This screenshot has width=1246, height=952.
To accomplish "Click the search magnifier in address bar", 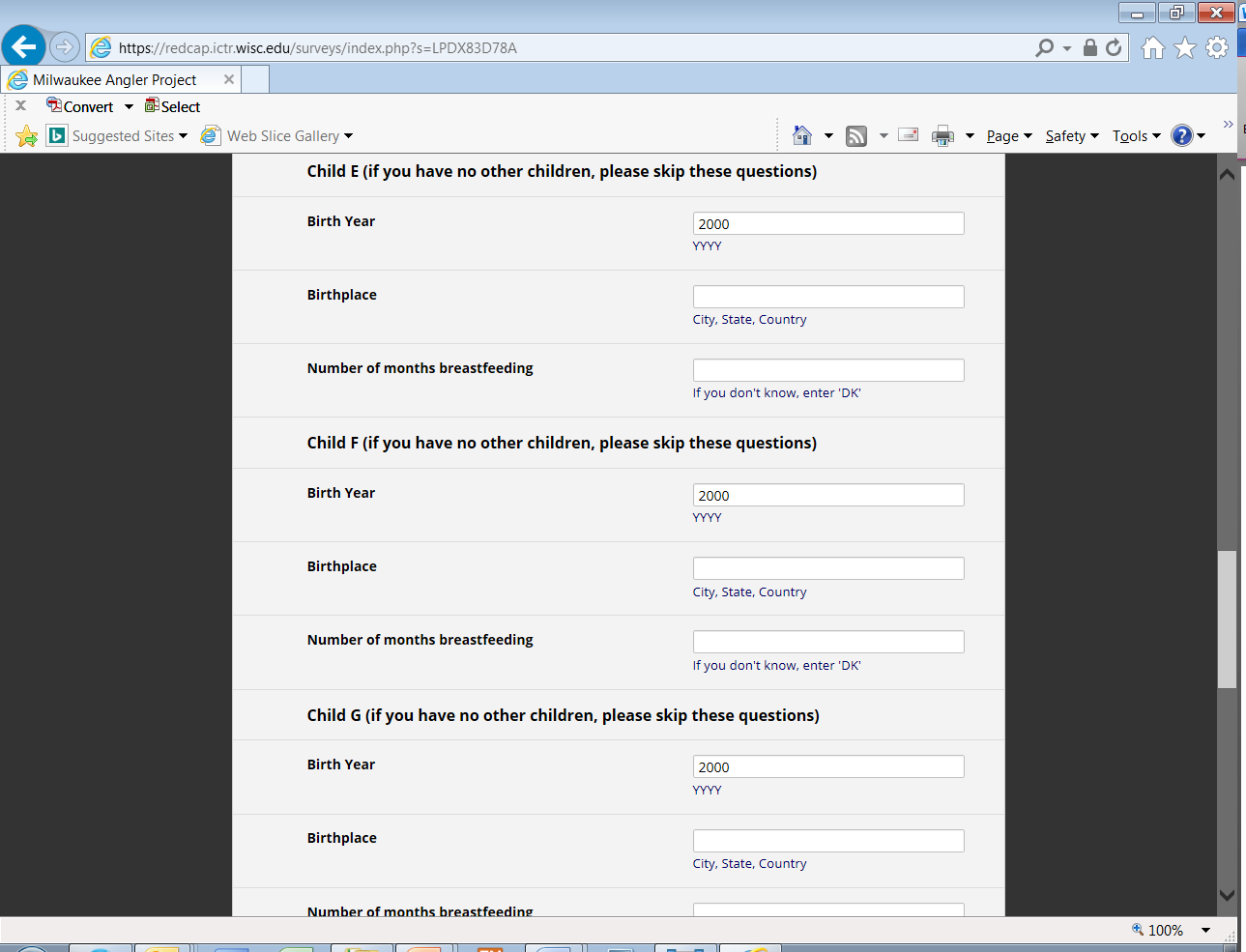I will tap(1044, 47).
